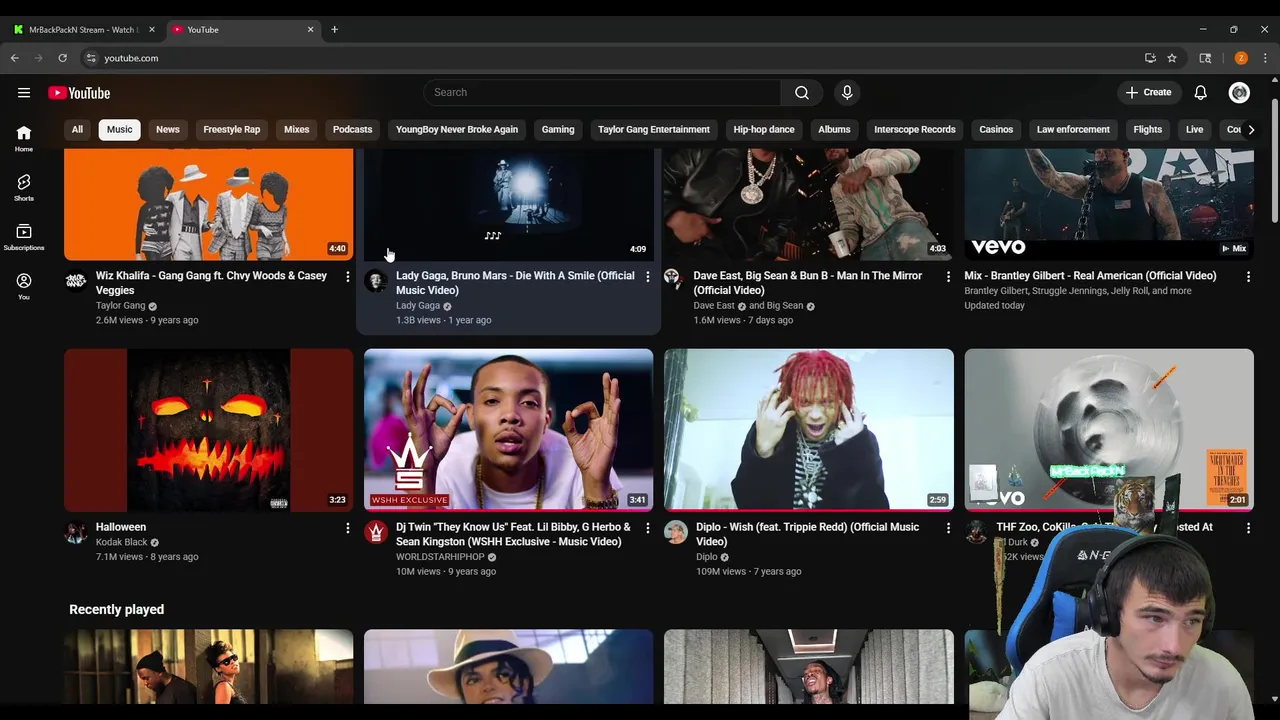Viewport: 1280px width, 720px height.
Task: Play the Diplo Wish thumbnail
Action: pyautogui.click(x=809, y=430)
